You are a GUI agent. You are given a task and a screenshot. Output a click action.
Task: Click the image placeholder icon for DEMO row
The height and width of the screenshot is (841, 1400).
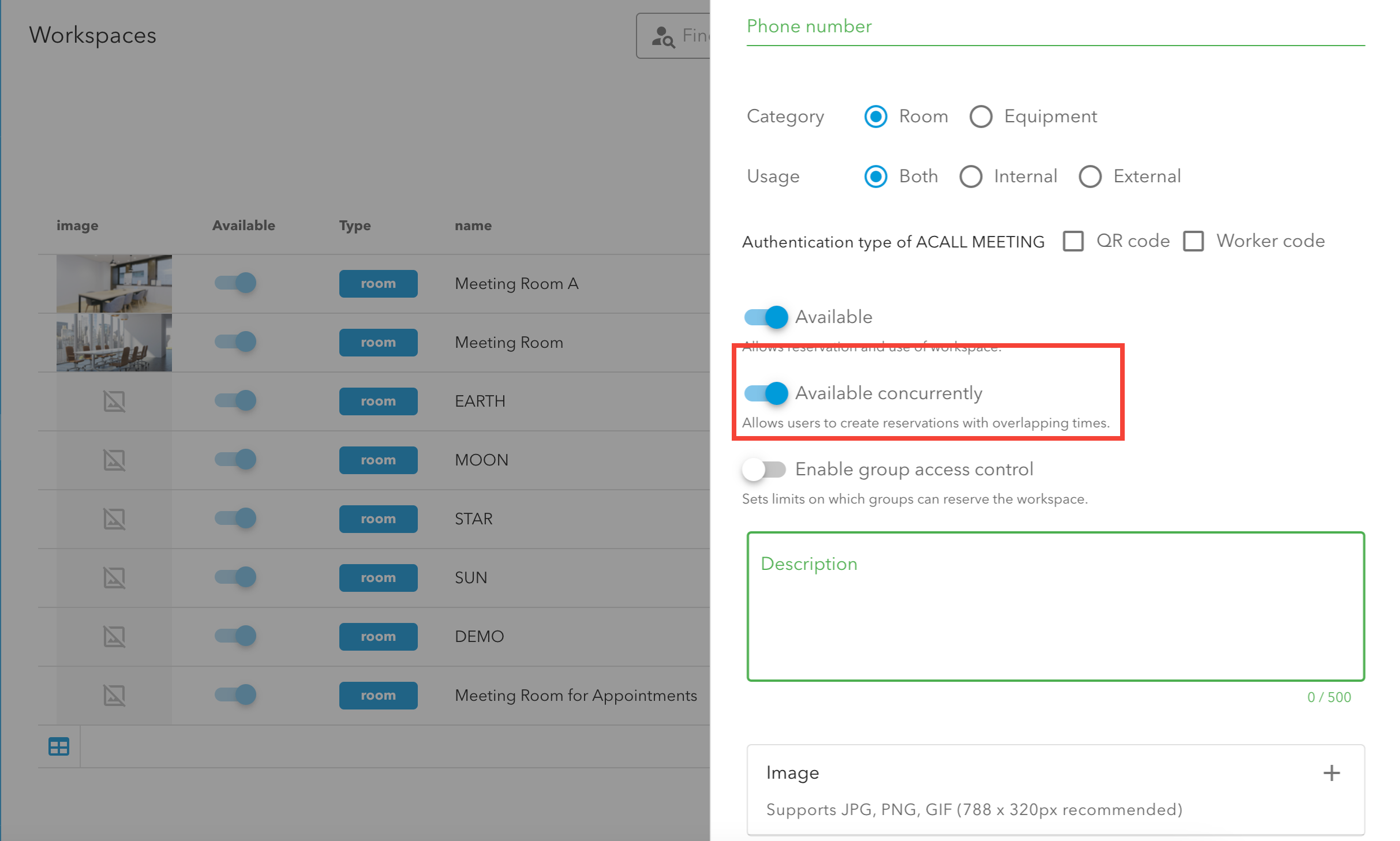tap(114, 636)
